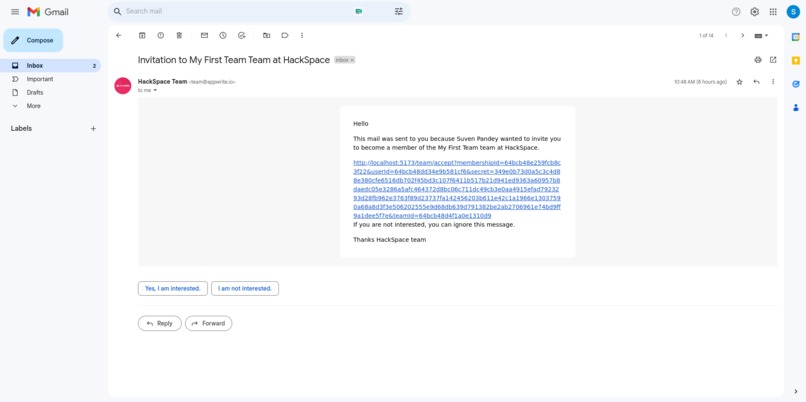Archive this email

[x=142, y=35]
